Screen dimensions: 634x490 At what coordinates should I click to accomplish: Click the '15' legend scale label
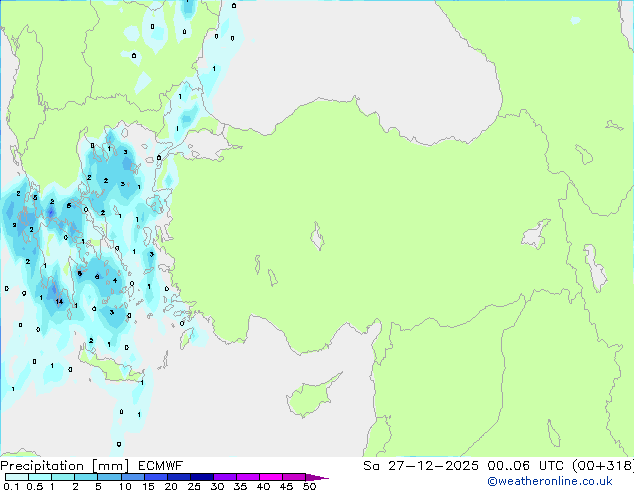pos(148,486)
